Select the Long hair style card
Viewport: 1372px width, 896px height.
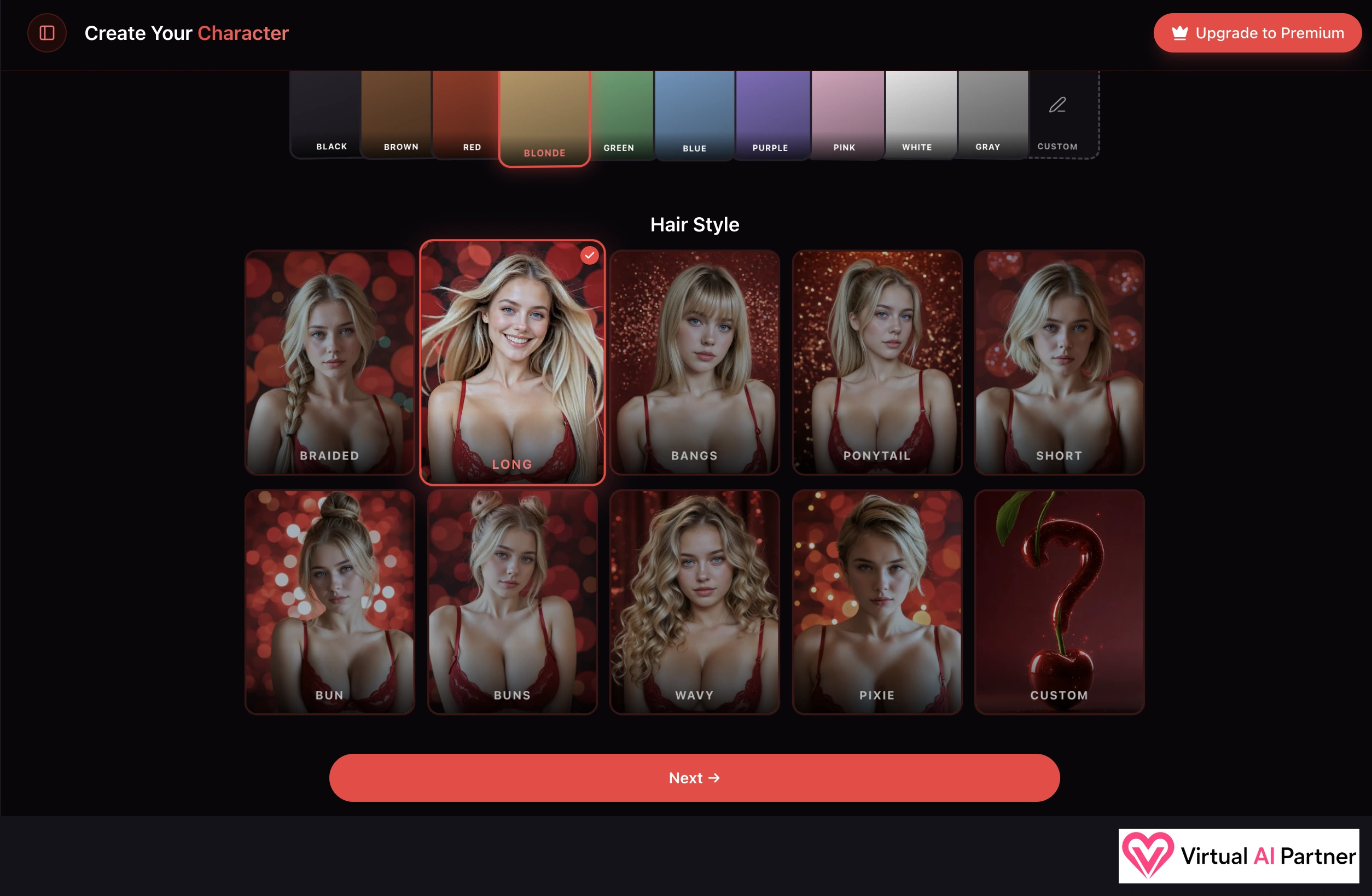point(512,362)
